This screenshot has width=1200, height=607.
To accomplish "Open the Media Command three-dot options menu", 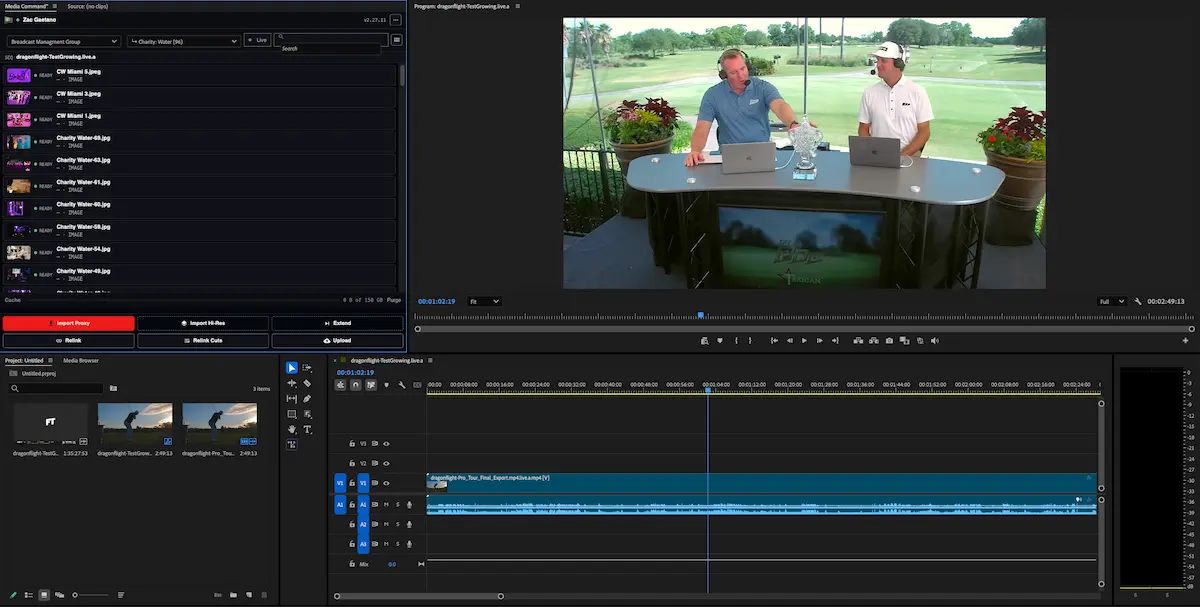I will tap(397, 19).
